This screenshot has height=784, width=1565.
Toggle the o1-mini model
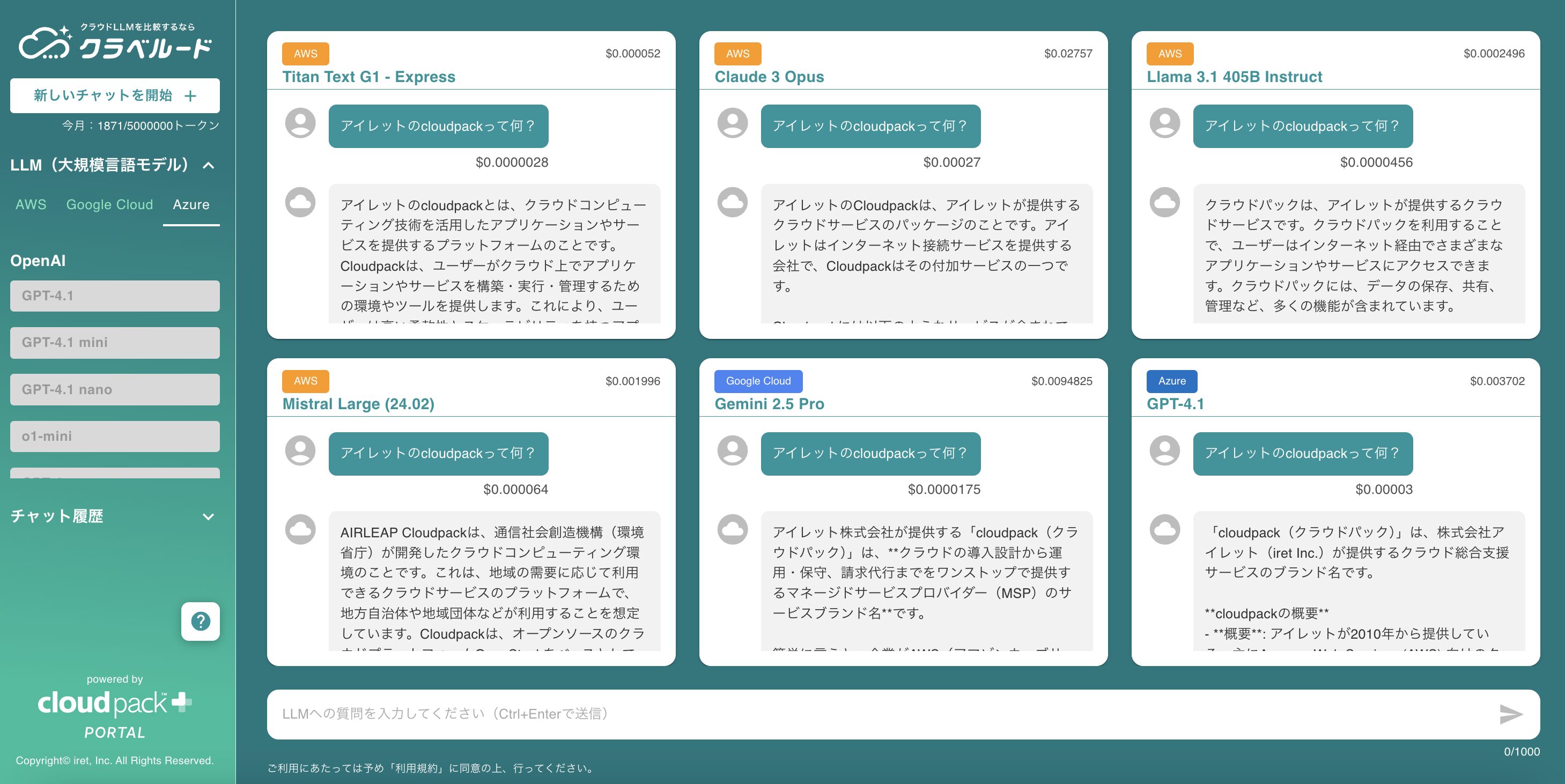115,436
